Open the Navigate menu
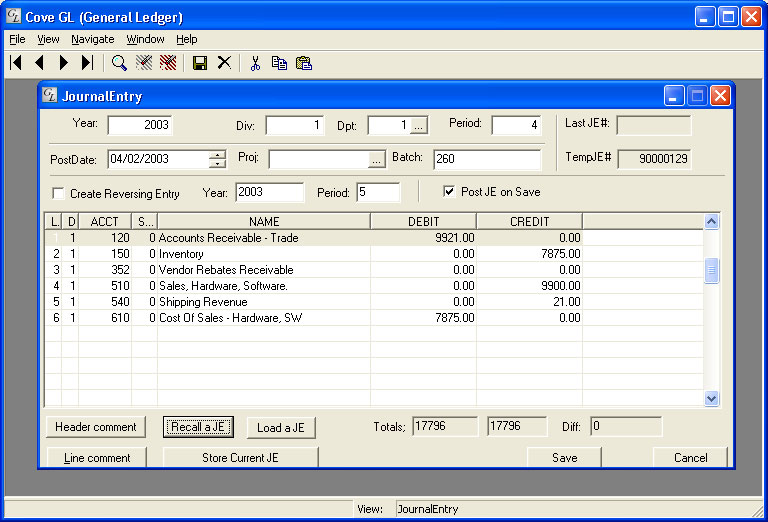768x522 pixels. [x=93, y=39]
